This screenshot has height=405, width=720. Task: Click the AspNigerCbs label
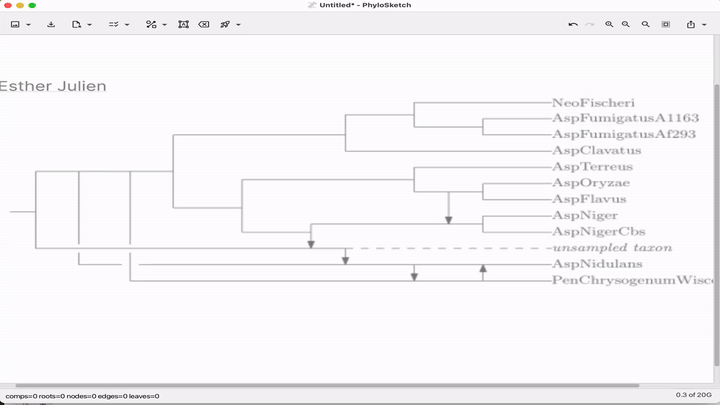tap(599, 231)
